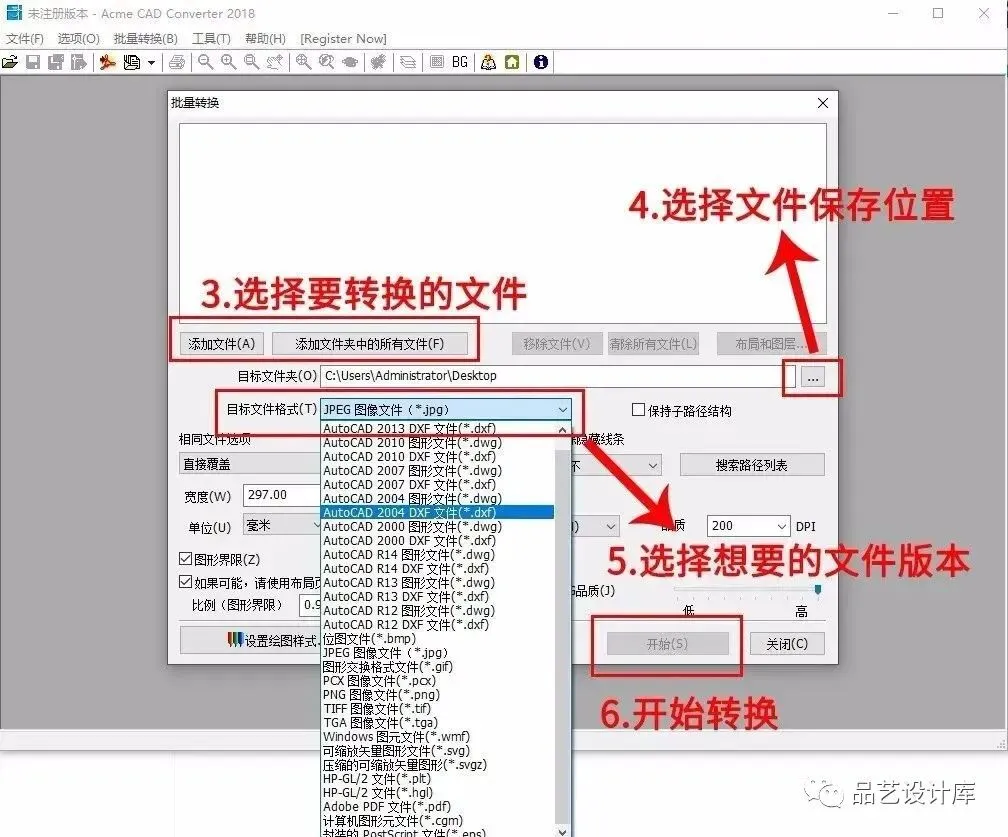Image resolution: width=1008 pixels, height=837 pixels.
Task: Select Adobe PDF 文件(*.pdf) format
Action: [437, 806]
